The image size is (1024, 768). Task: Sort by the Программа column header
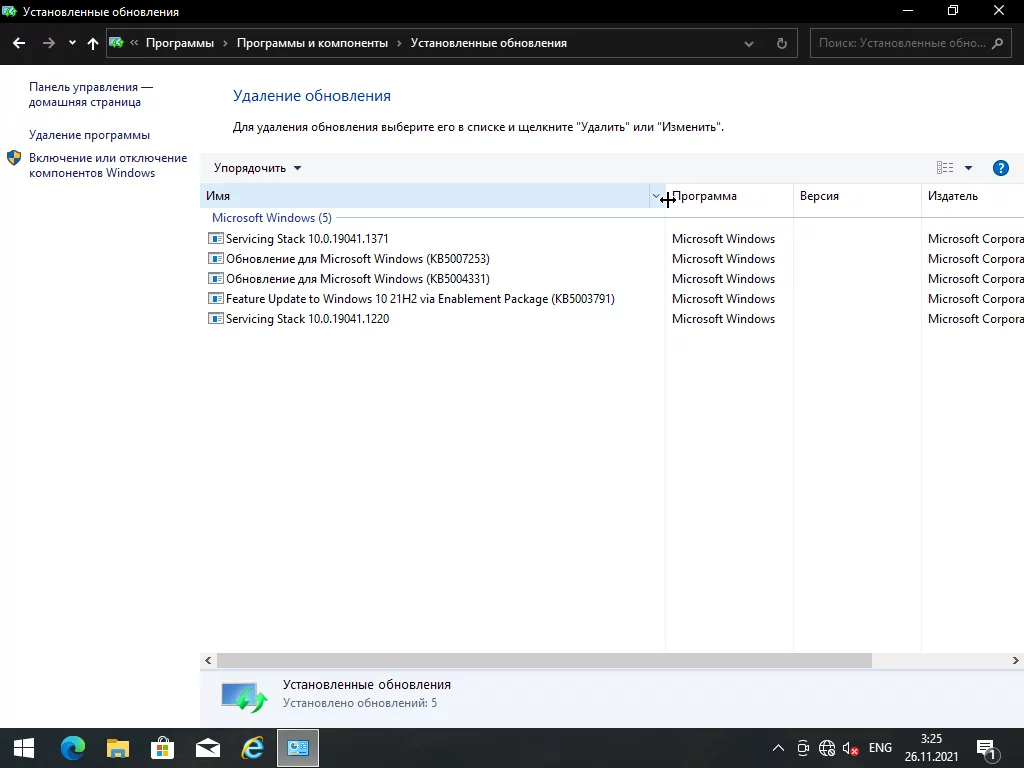coord(729,196)
